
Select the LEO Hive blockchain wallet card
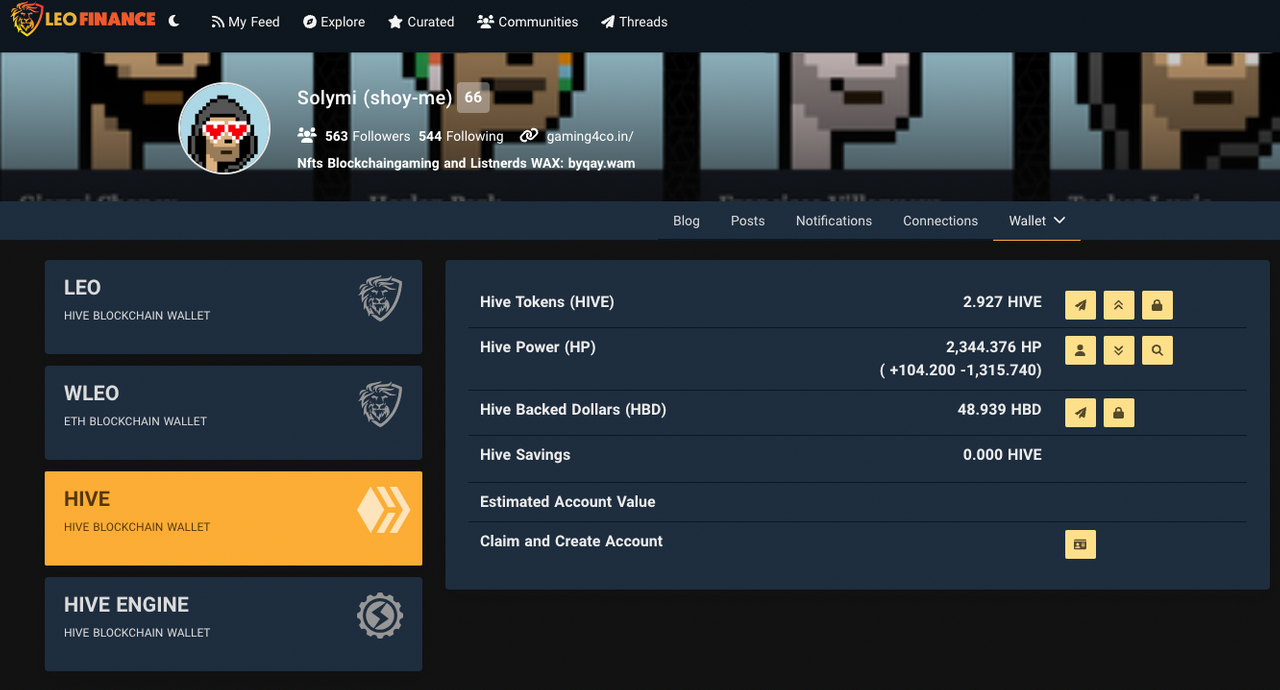(x=233, y=307)
